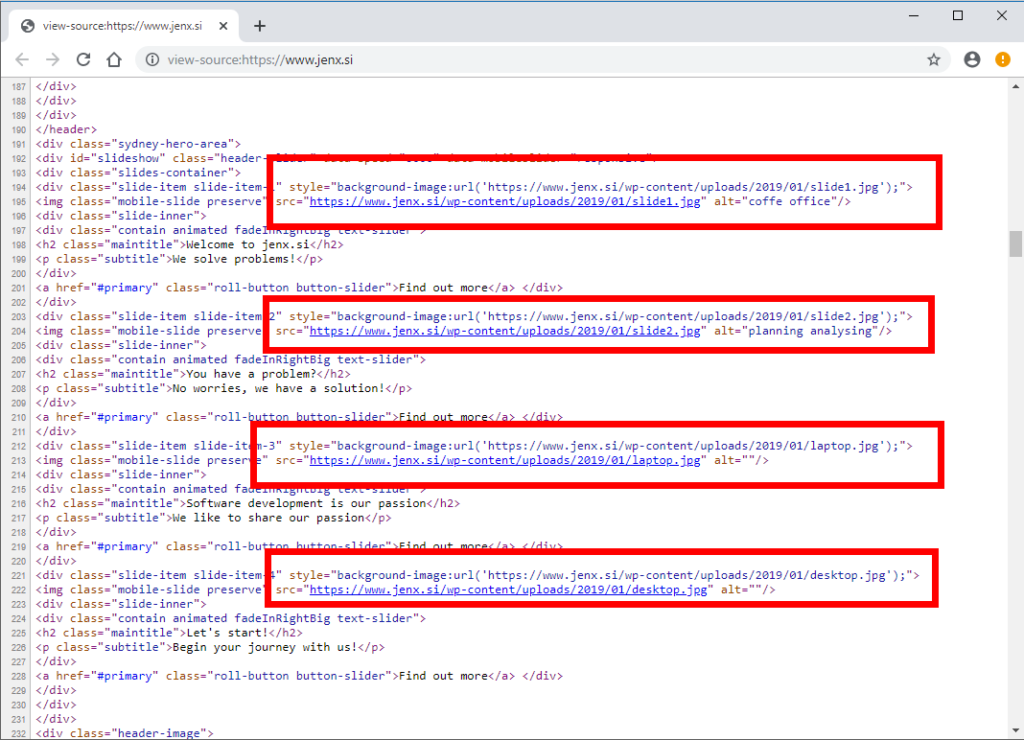Click the scrollbar down arrow
Image resolution: width=1024 pixels, height=740 pixels.
[1016, 731]
